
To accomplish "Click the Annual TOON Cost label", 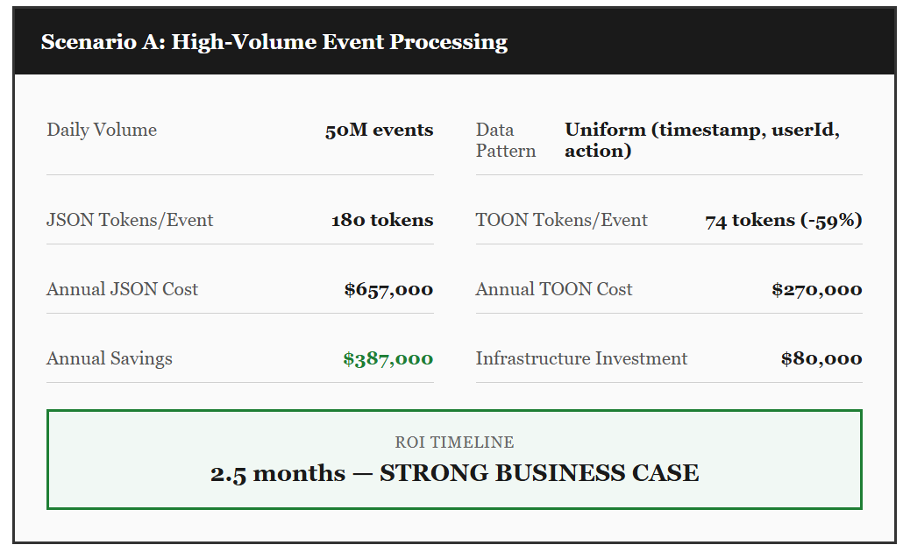I will click(x=554, y=289).
